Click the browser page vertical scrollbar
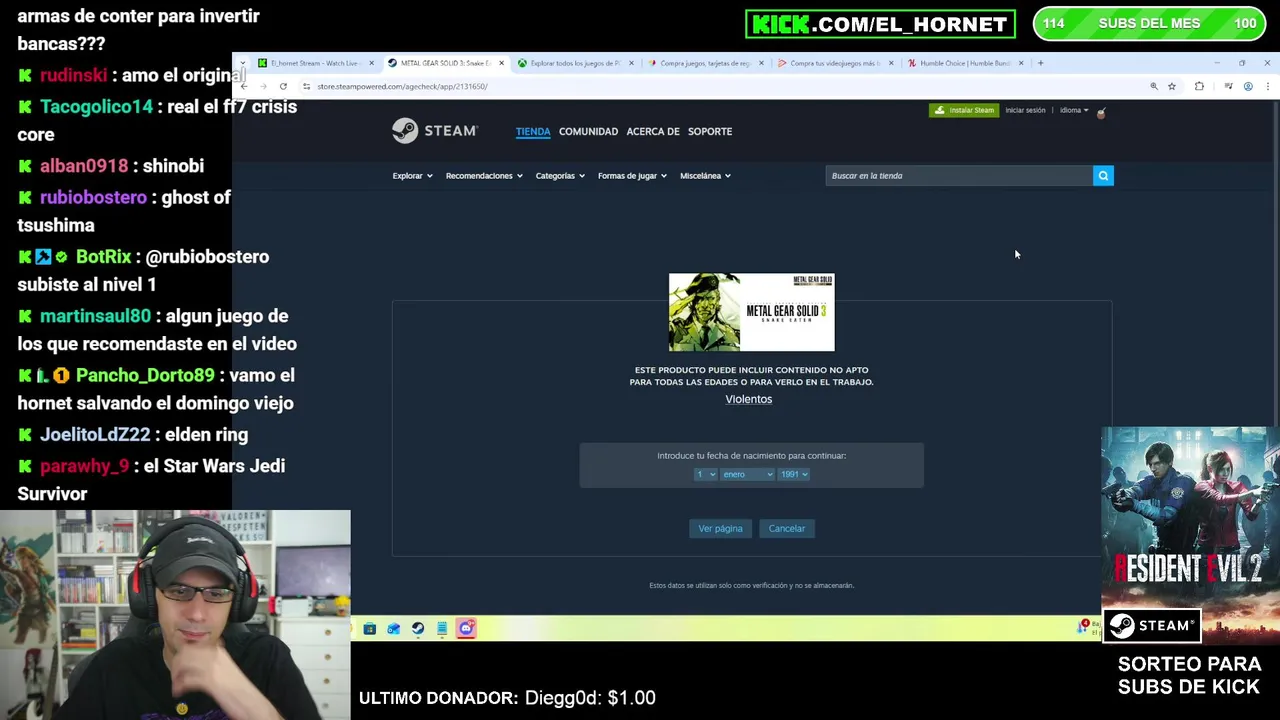 click(x=1274, y=265)
